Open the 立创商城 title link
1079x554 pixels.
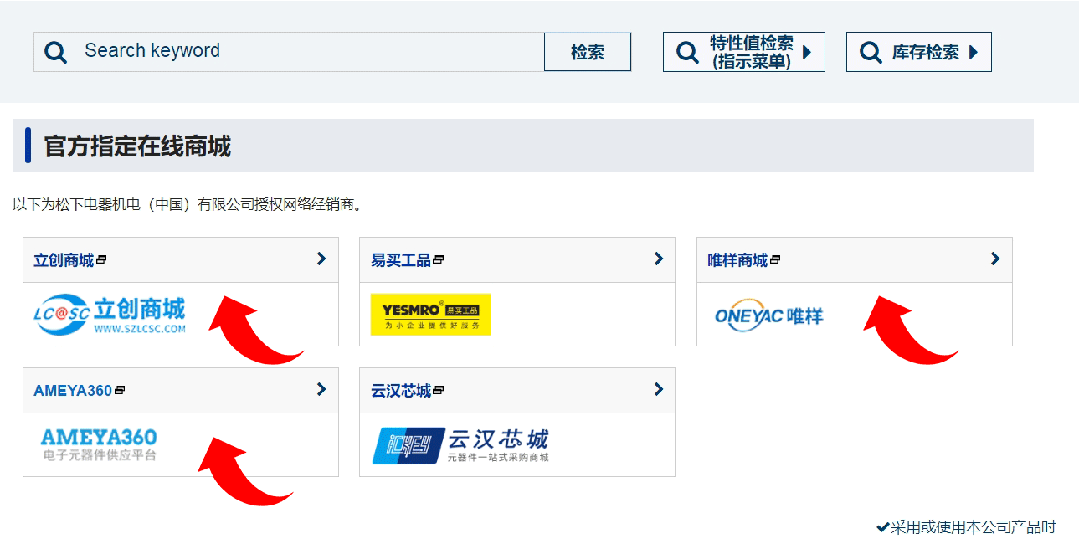pos(64,261)
